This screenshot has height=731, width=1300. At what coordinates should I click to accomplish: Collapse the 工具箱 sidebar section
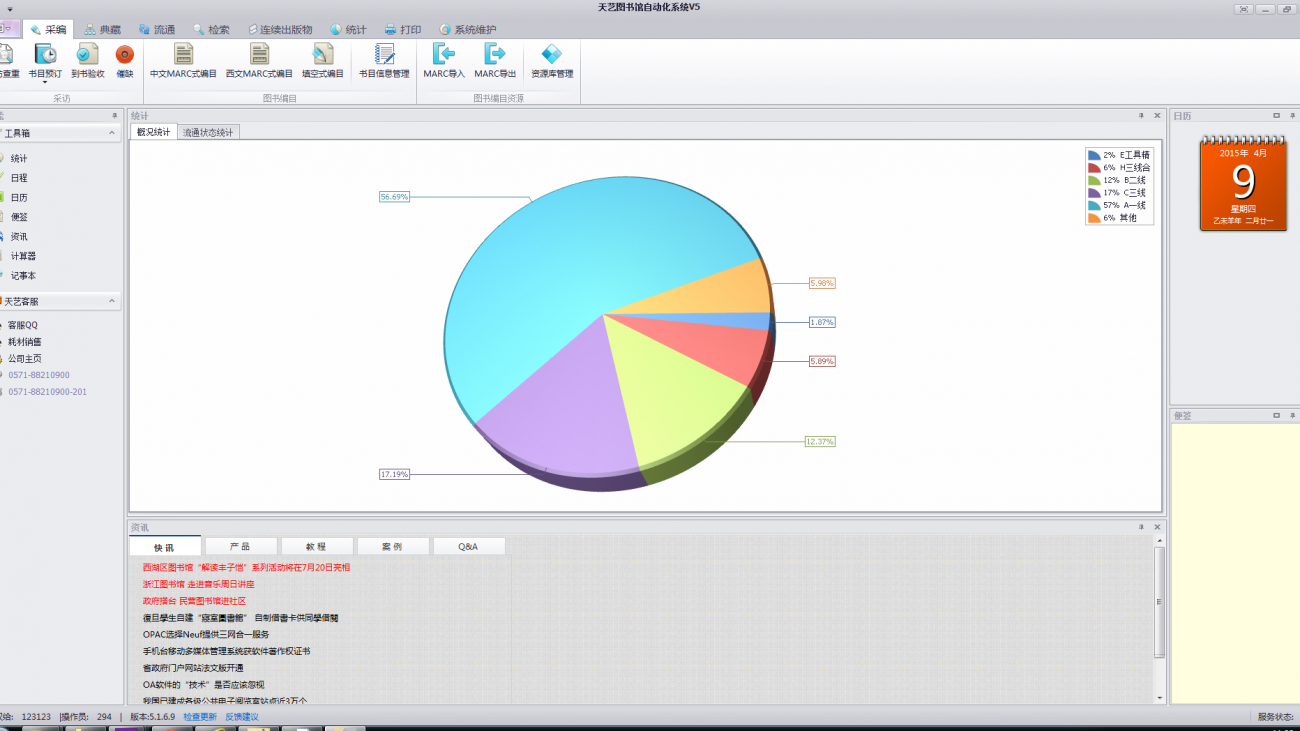(112, 133)
